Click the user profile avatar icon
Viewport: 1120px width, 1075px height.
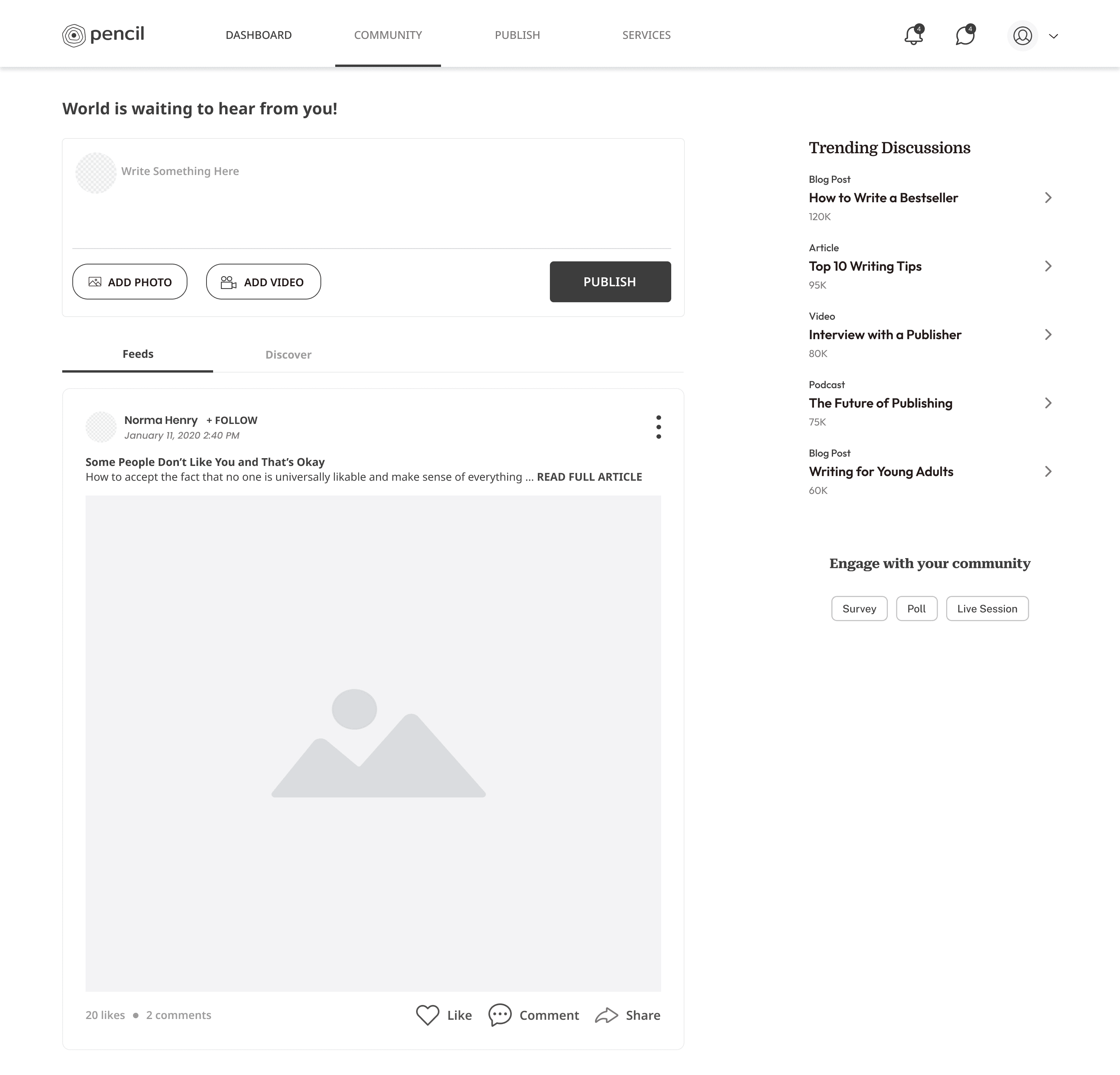[1022, 35]
